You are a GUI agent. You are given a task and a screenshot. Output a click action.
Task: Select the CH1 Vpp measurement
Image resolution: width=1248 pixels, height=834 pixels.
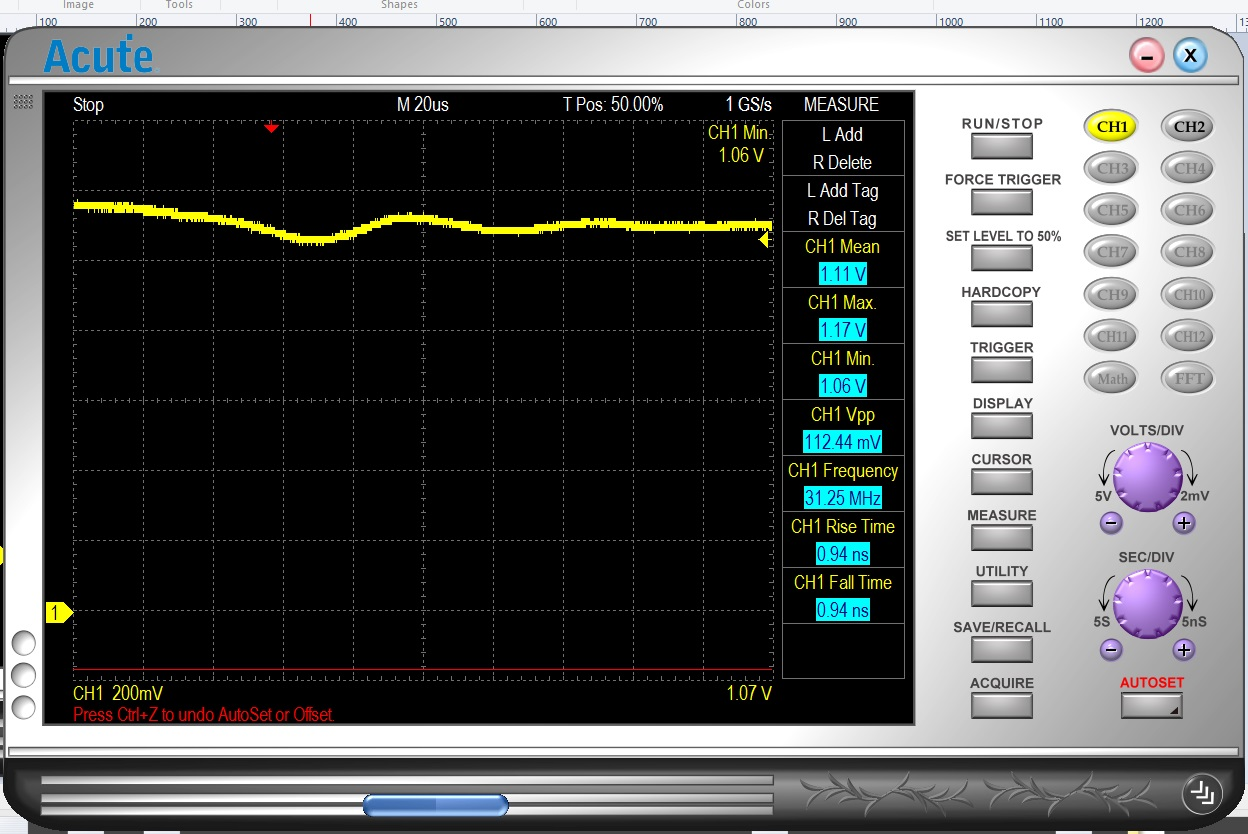pyautogui.click(x=842, y=428)
